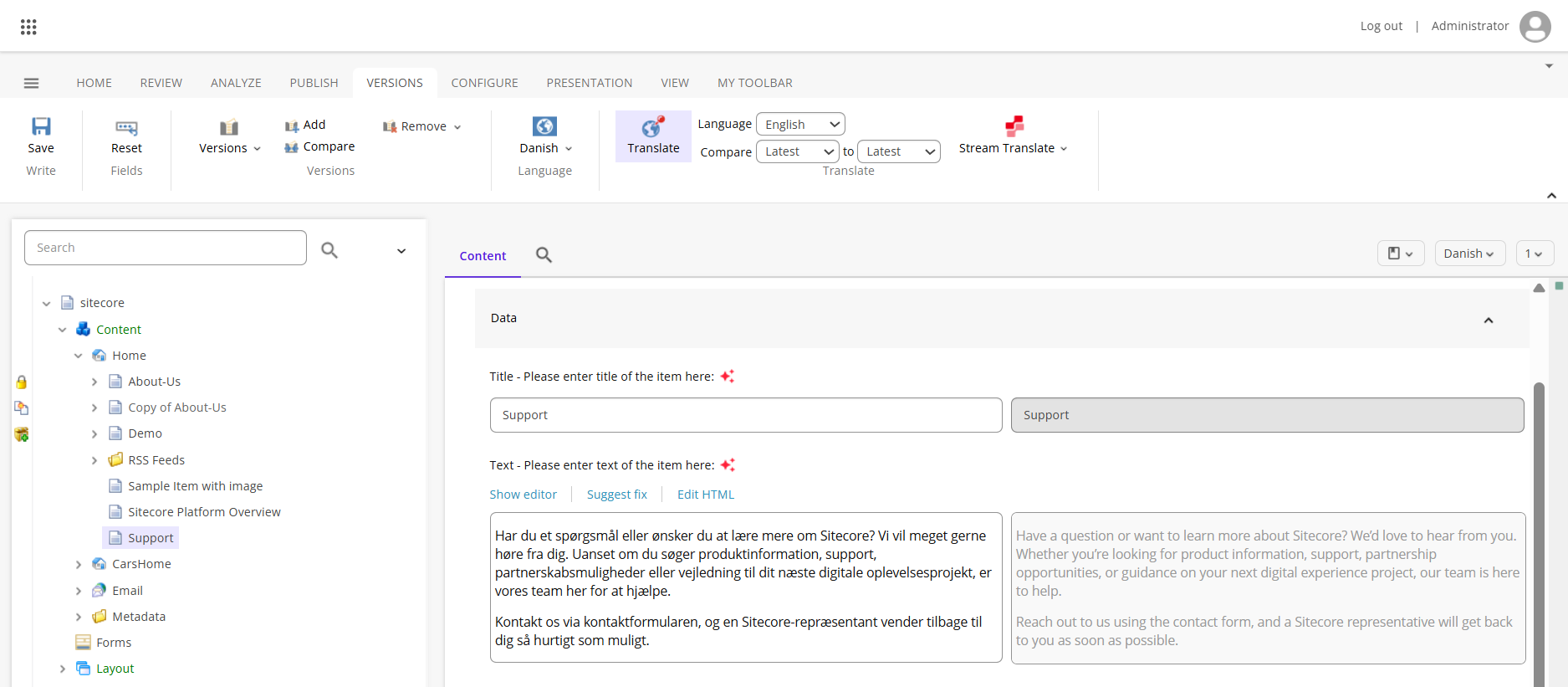Screen dimensions: 1568x687
Task: Collapse the sitecore root node
Action: tap(46, 303)
